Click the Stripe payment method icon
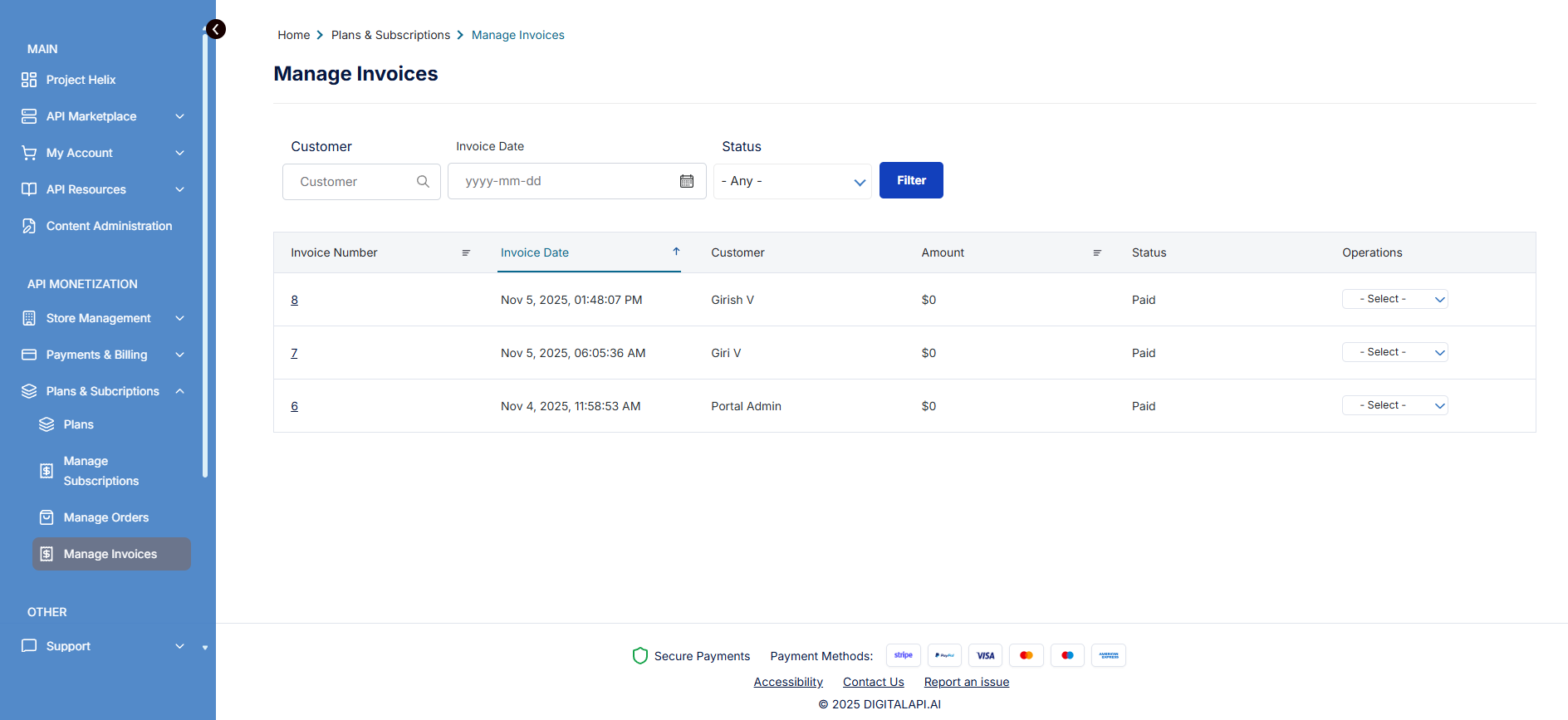 (x=903, y=655)
